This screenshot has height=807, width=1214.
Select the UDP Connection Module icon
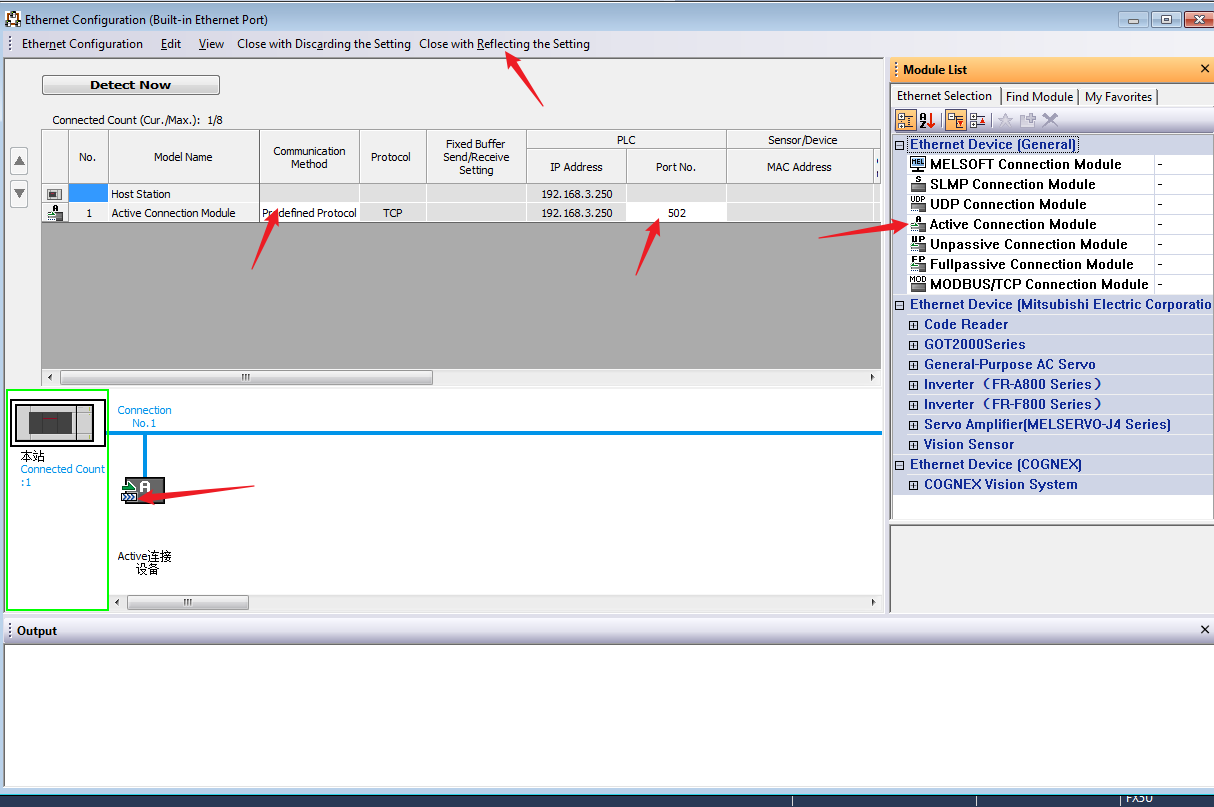pos(918,204)
